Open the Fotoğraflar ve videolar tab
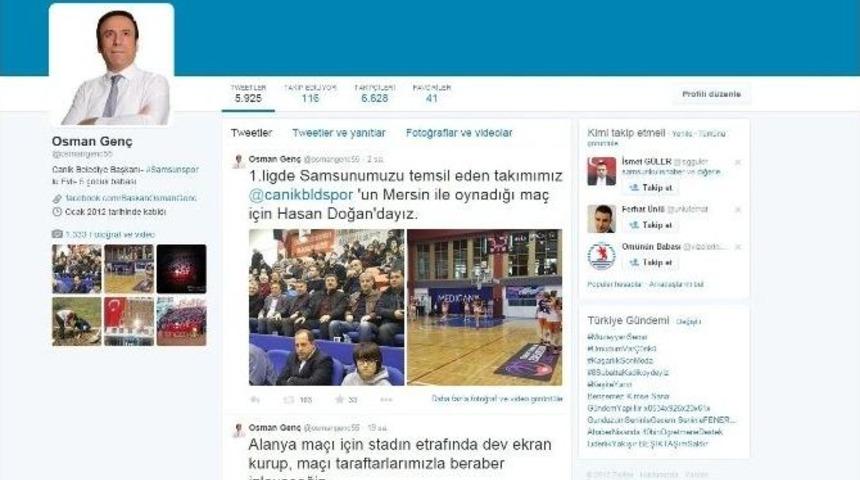860x480 pixels. pyautogui.click(x=459, y=133)
